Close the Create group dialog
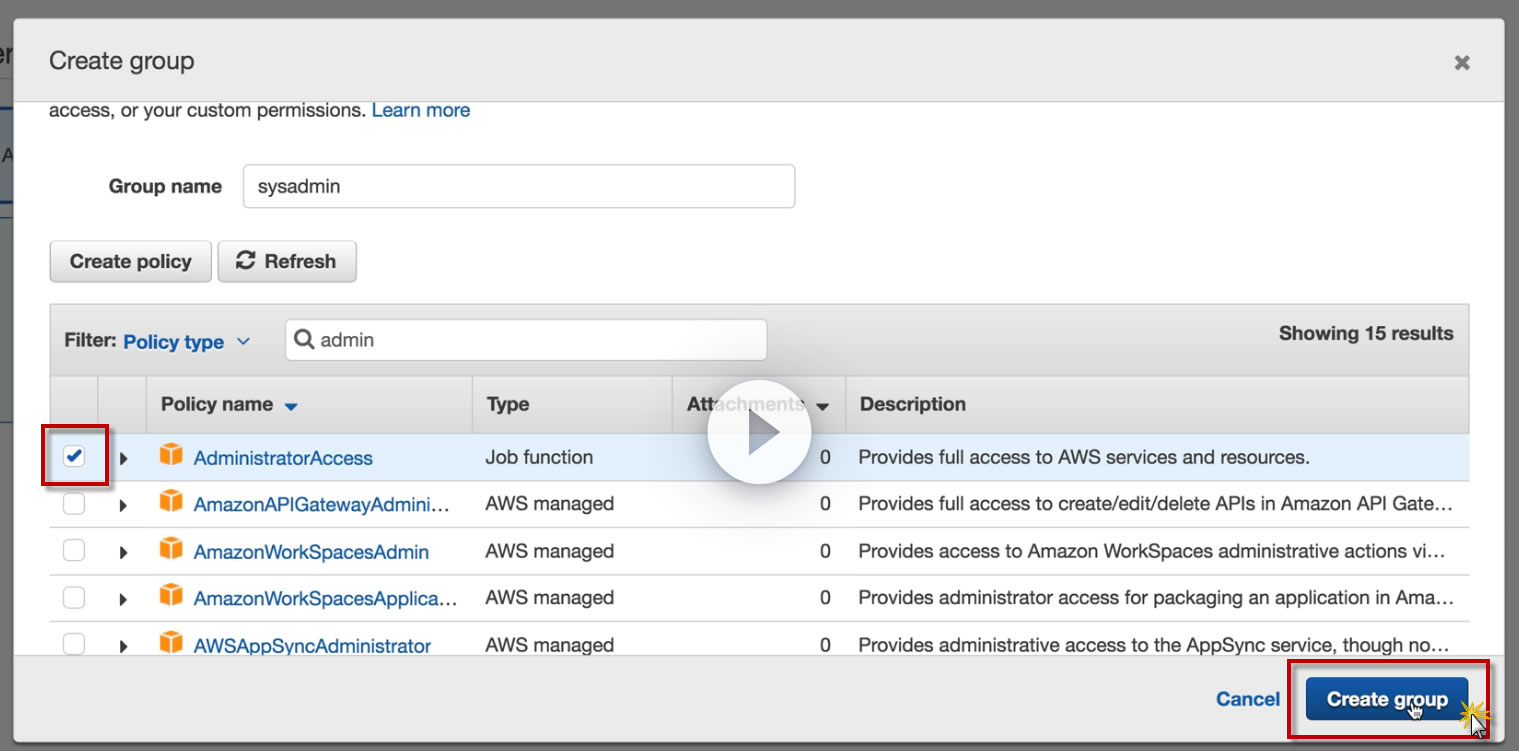The image size is (1519, 751). click(x=1461, y=62)
